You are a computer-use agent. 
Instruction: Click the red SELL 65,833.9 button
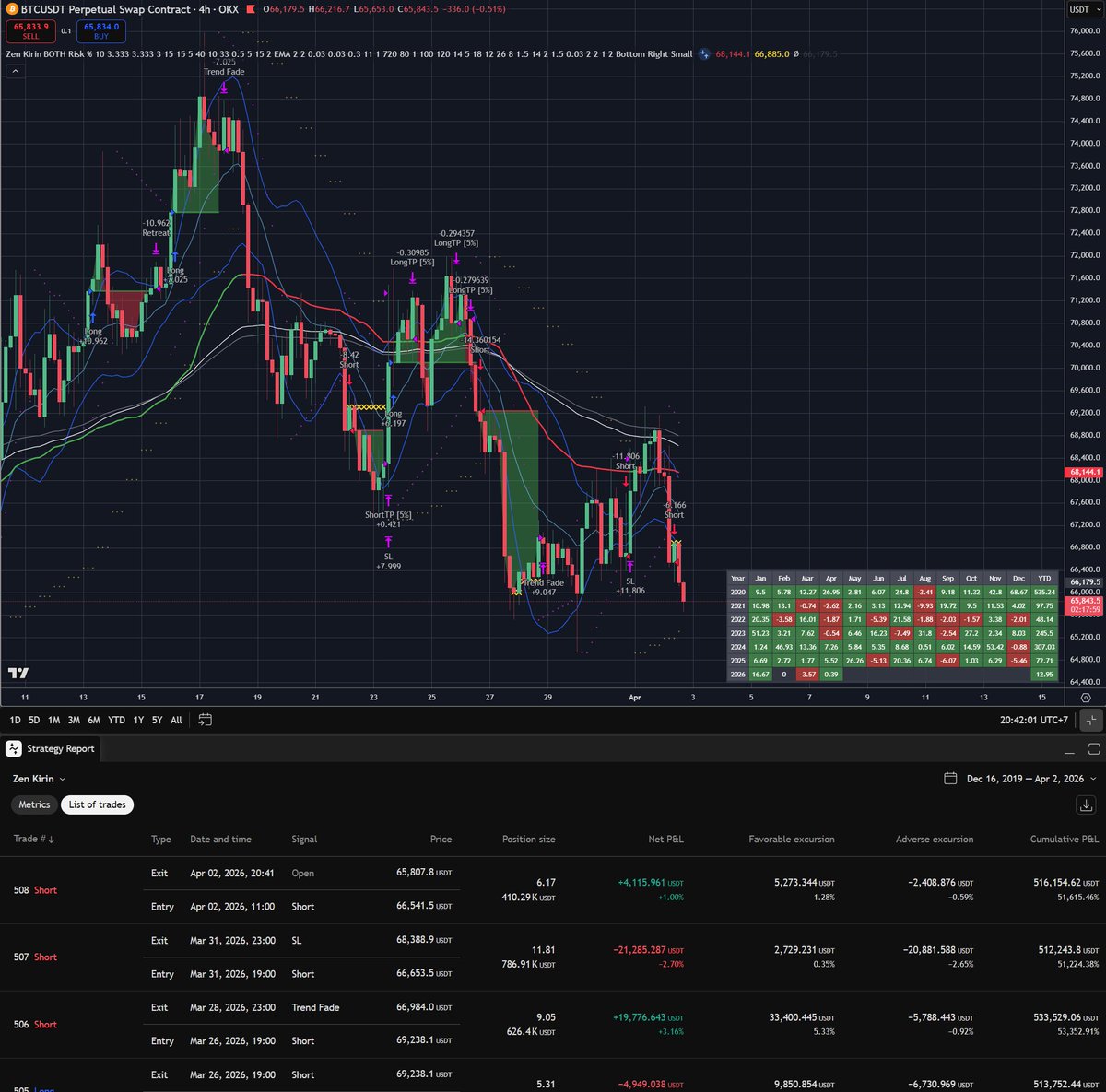[31, 31]
